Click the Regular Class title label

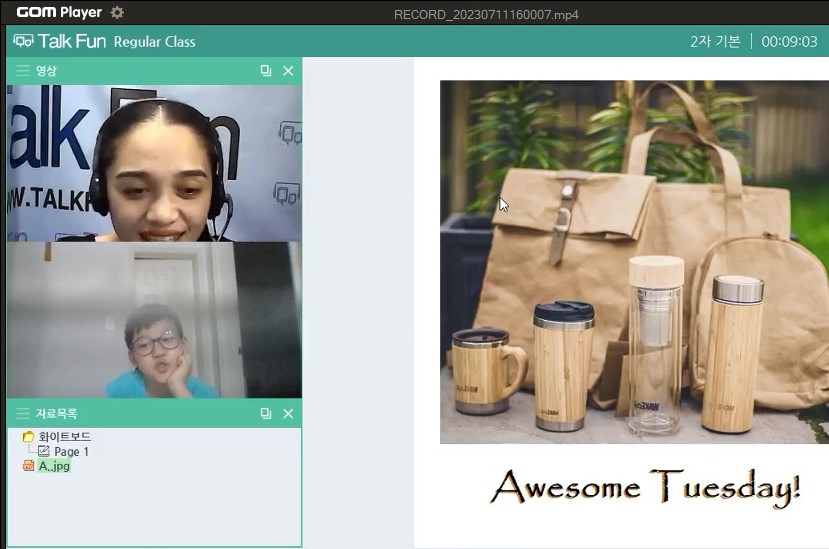click(x=154, y=42)
